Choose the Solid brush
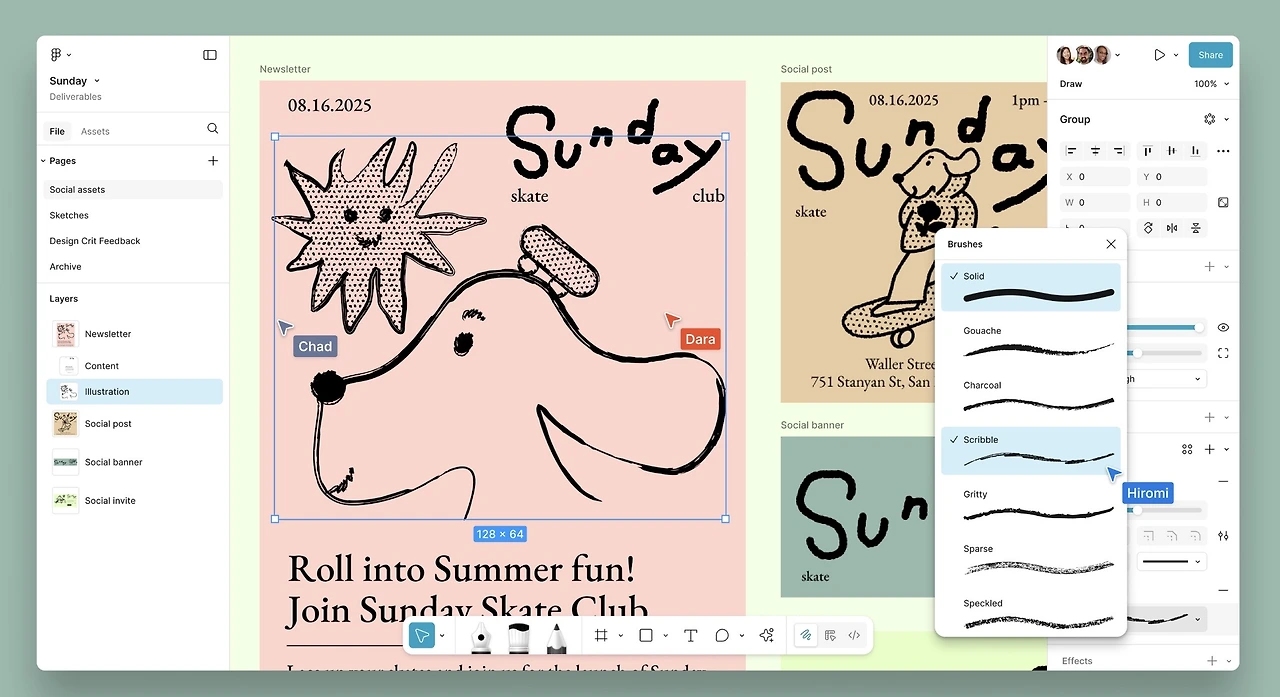The image size is (1280, 697). pyautogui.click(x=1031, y=287)
